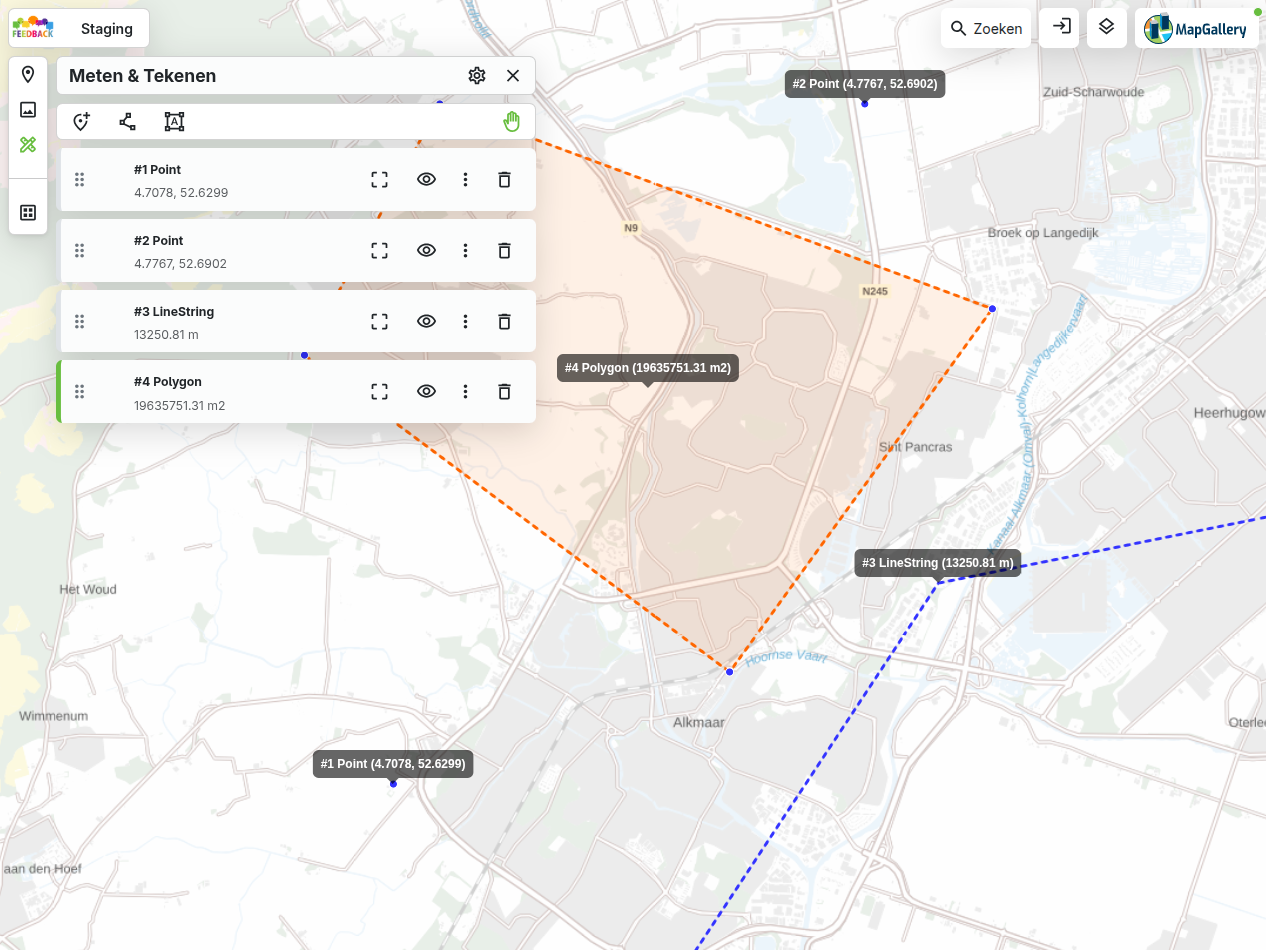Click the Zoeken search button
This screenshot has width=1266, height=950.
coord(987,28)
